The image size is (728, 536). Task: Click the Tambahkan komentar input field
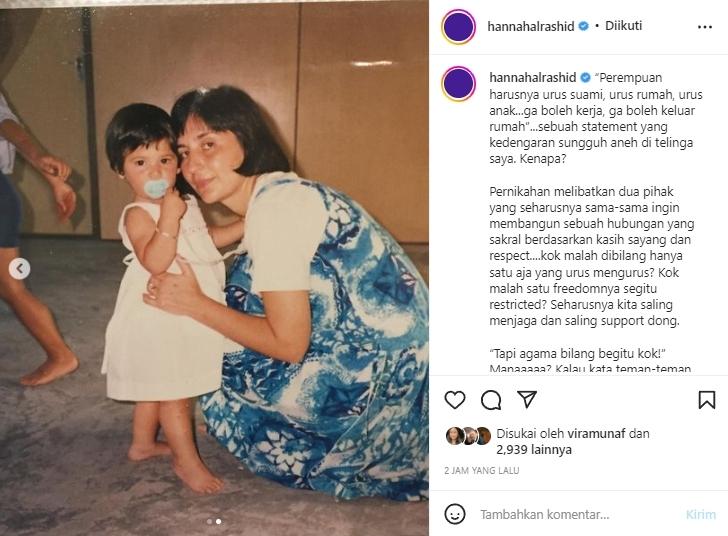pos(578,515)
